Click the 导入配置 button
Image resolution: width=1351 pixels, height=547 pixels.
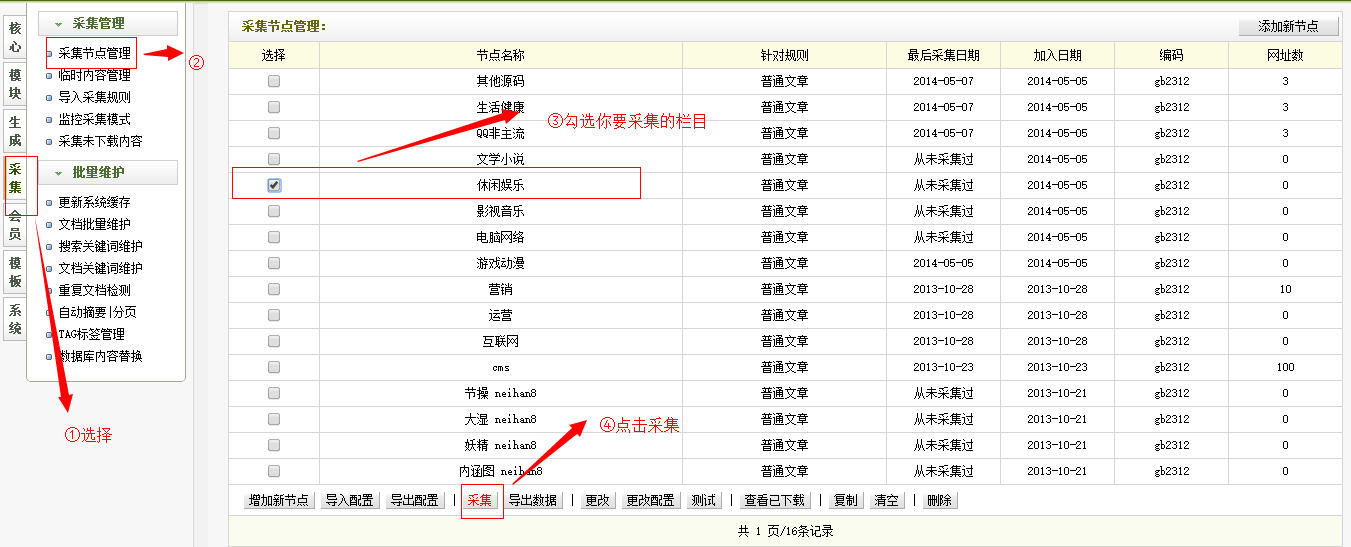click(350, 500)
